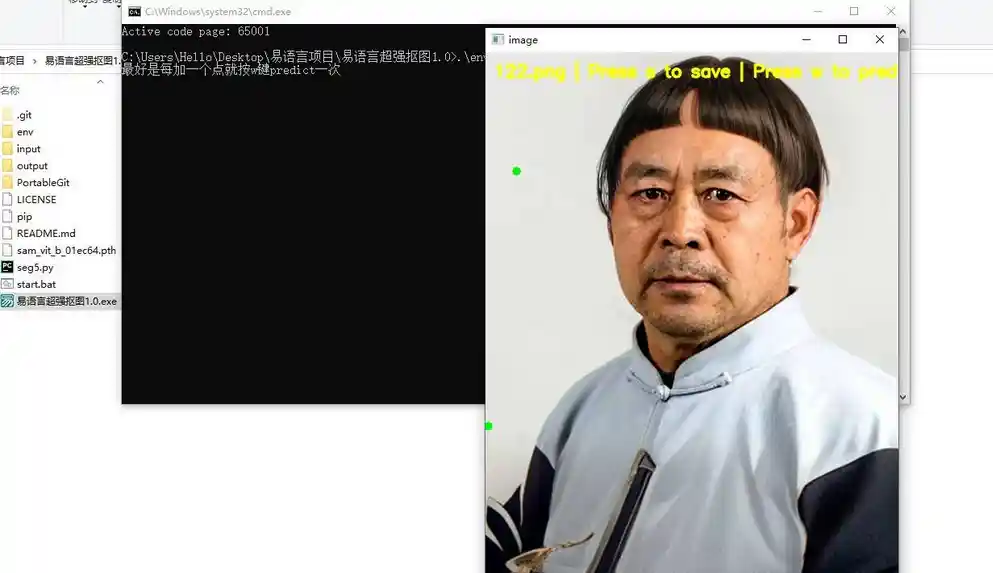Click the 易语言超强抠图 breadcrumb path segment
The height and width of the screenshot is (573, 993).
(x=80, y=61)
